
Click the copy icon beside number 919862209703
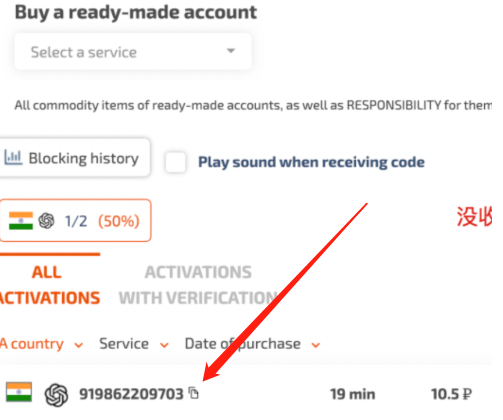(x=194, y=393)
